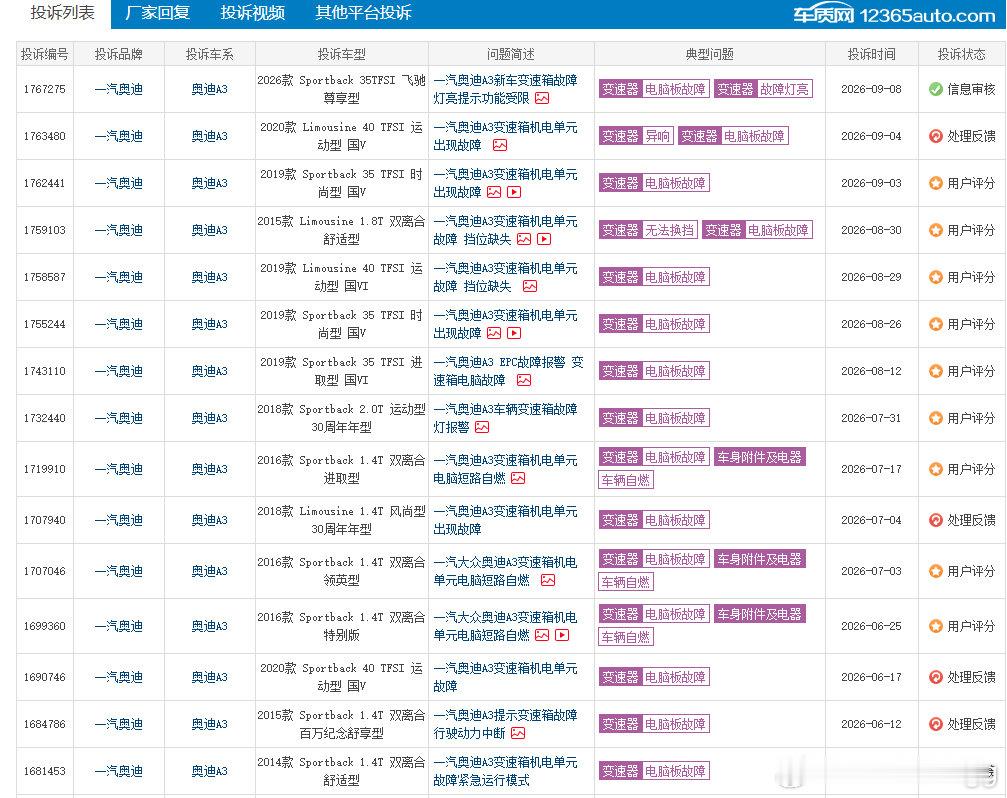Image resolution: width=1007 pixels, height=798 pixels.
Task: Click red 处理反馈 status icon, row 1763480
Action: 936,136
